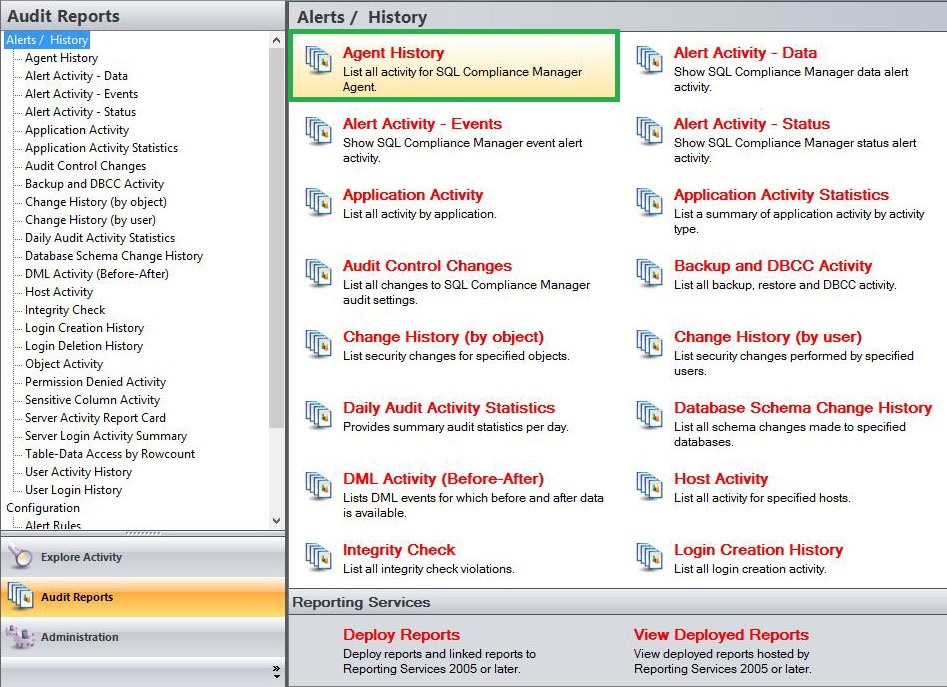
Task: Click the Alert Activity - Events report icon
Action: click(x=318, y=131)
